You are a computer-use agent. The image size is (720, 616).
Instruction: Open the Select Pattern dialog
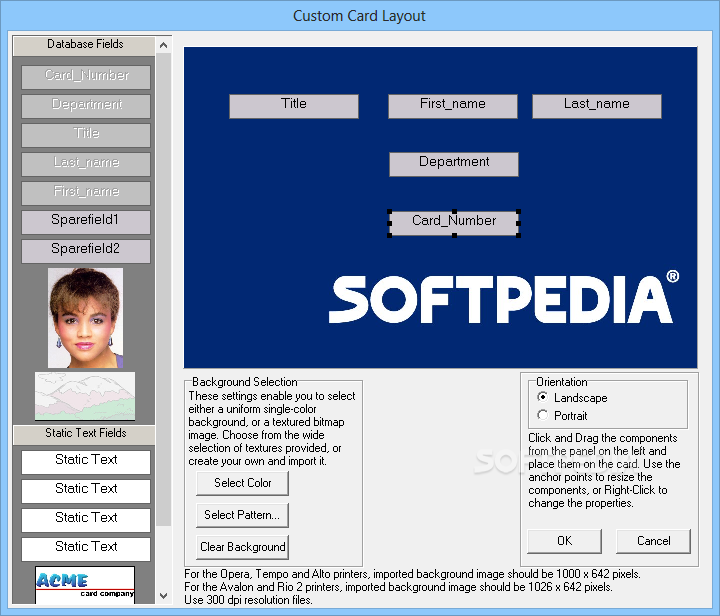pos(242,515)
